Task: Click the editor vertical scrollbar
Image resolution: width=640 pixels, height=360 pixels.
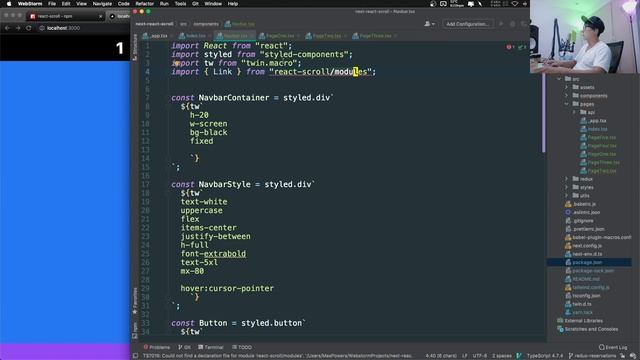Action: [544, 112]
